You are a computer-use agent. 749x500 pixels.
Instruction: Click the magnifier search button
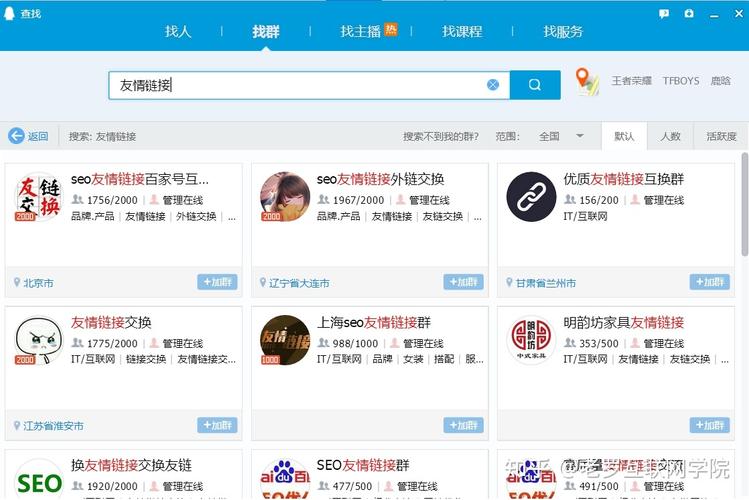pos(535,85)
